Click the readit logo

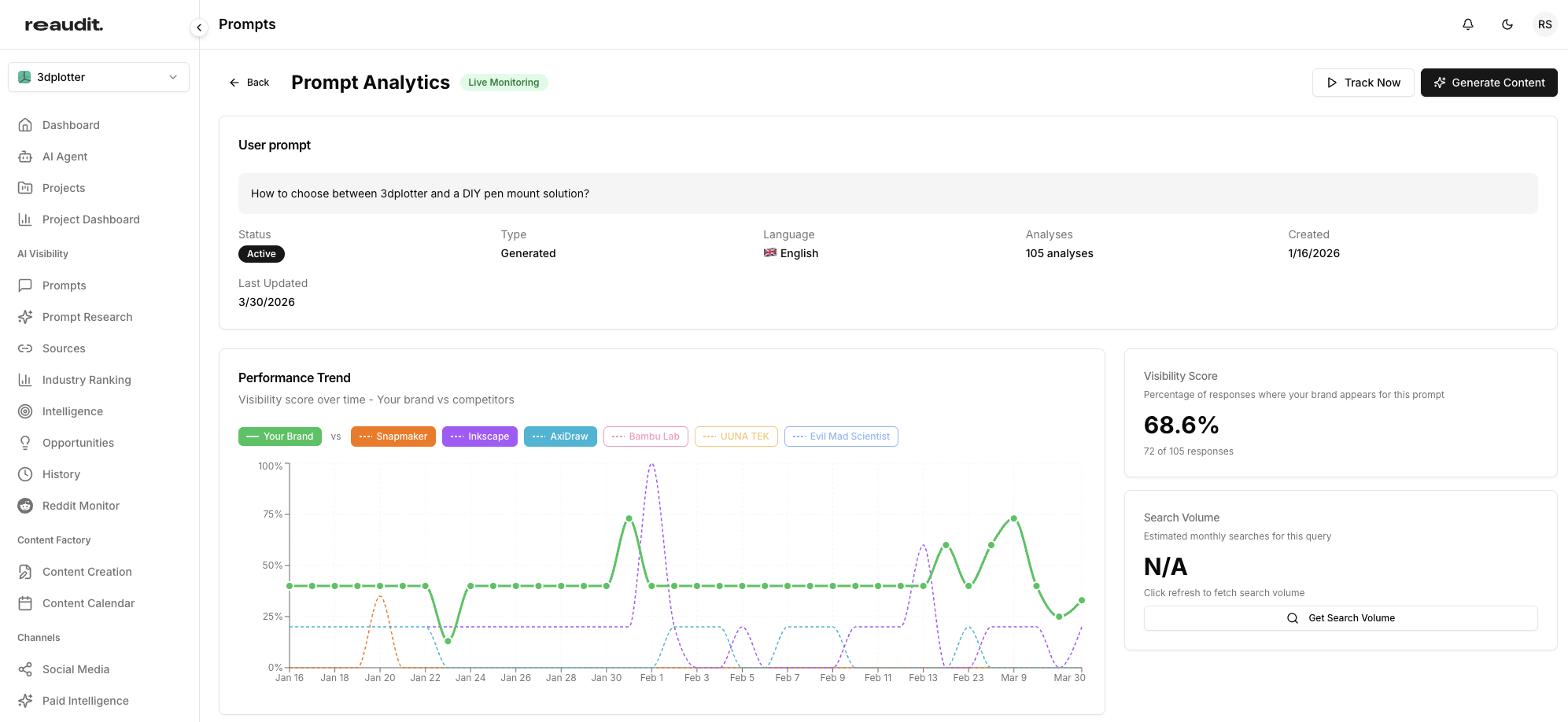point(64,24)
